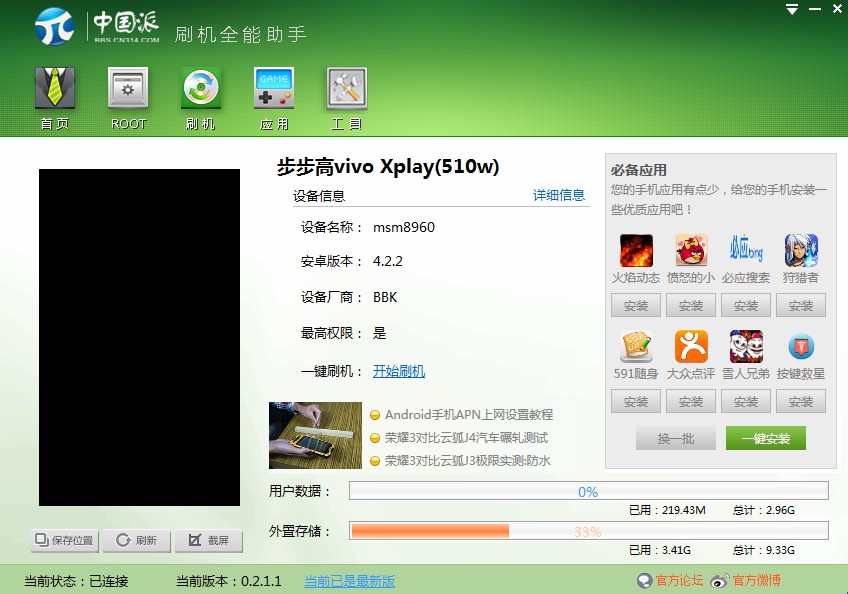Click the 用户数据 0% progress bar
Viewport: 848px width, 594px height.
coord(588,491)
